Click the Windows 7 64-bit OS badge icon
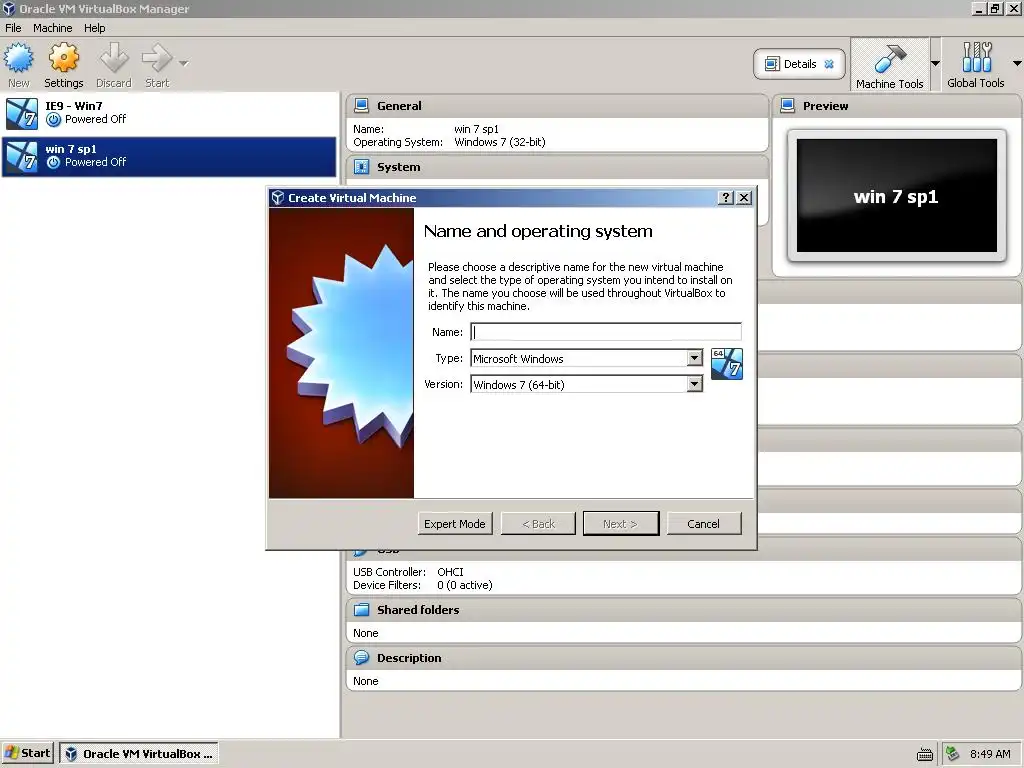Screen dimensions: 1024x768 tap(727, 364)
